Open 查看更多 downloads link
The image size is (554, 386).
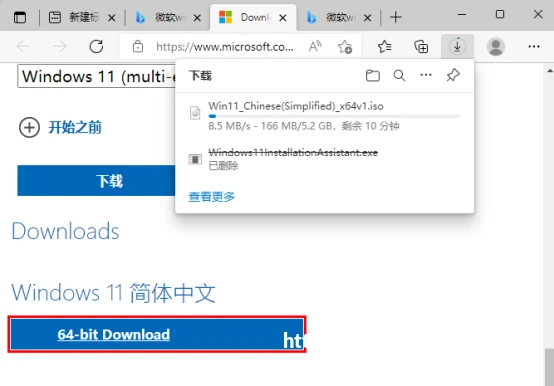pyautogui.click(x=211, y=197)
